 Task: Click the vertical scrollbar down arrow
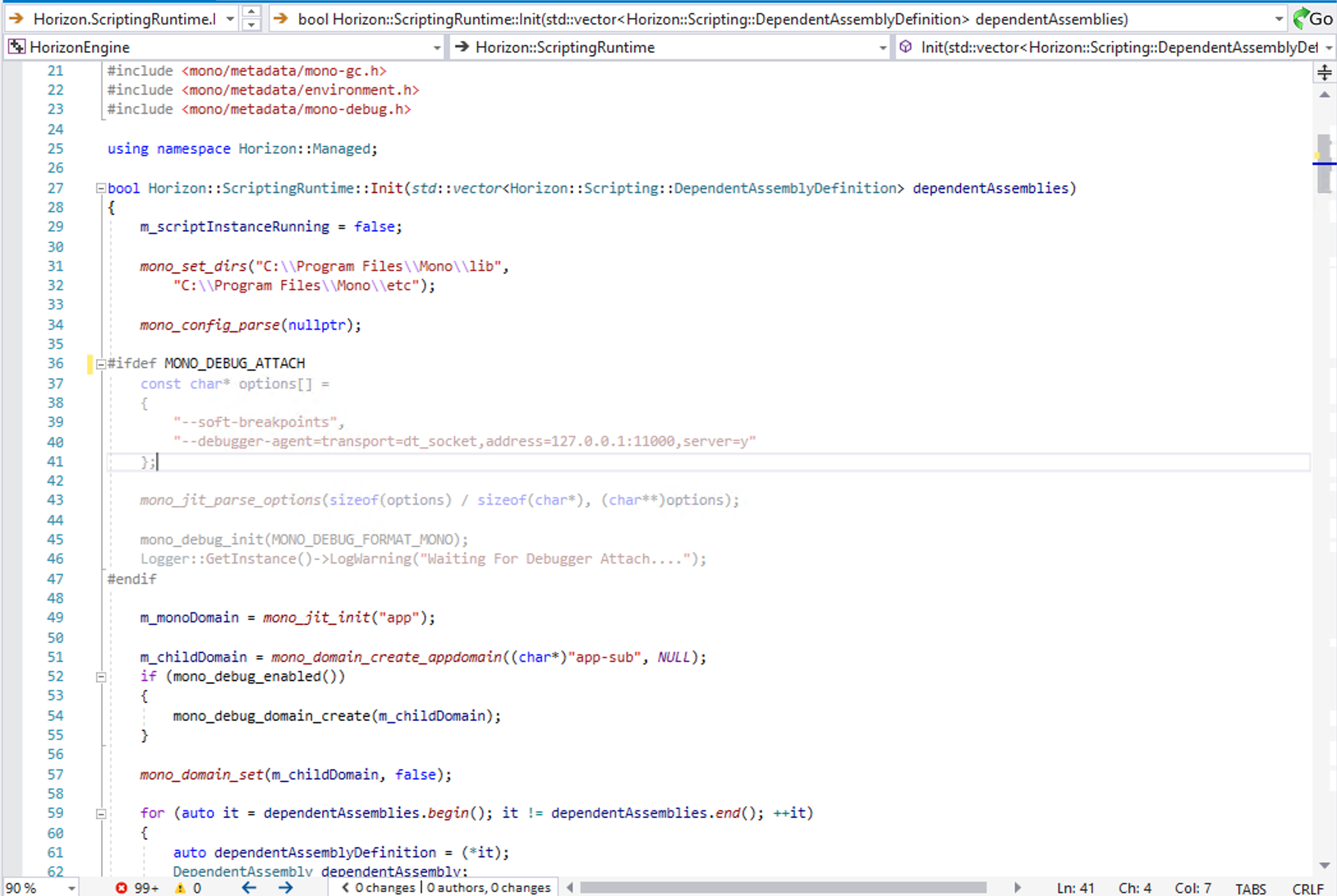(x=1324, y=865)
